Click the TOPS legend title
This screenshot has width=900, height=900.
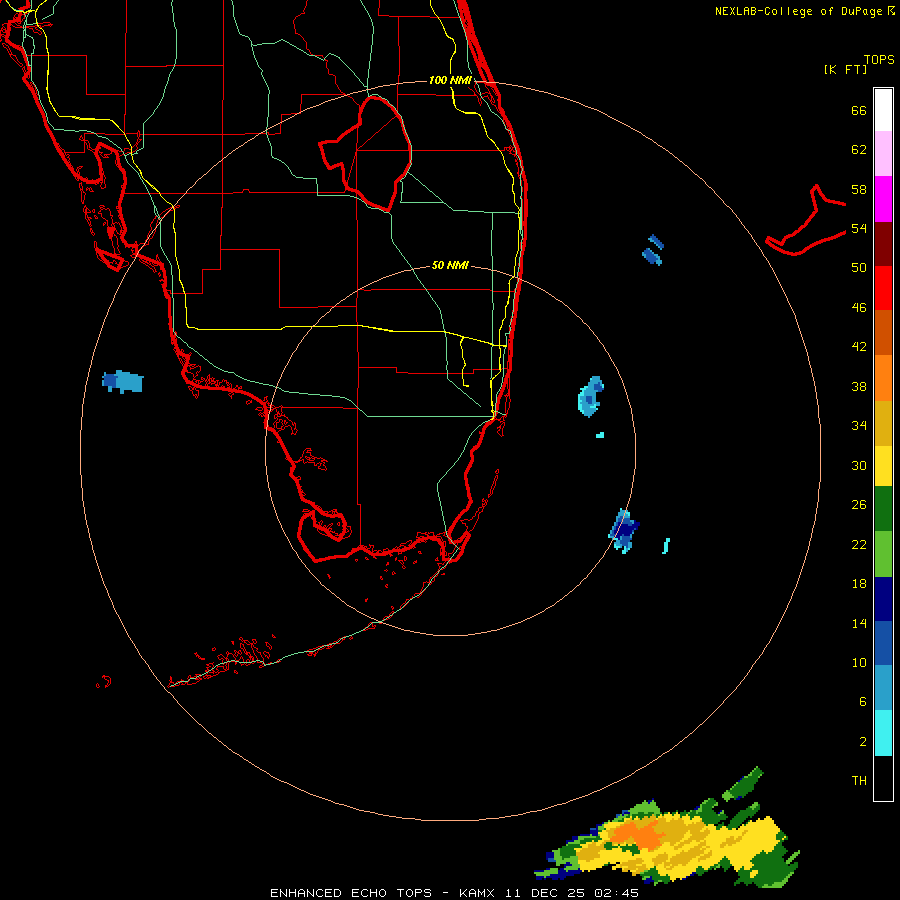pyautogui.click(x=879, y=60)
